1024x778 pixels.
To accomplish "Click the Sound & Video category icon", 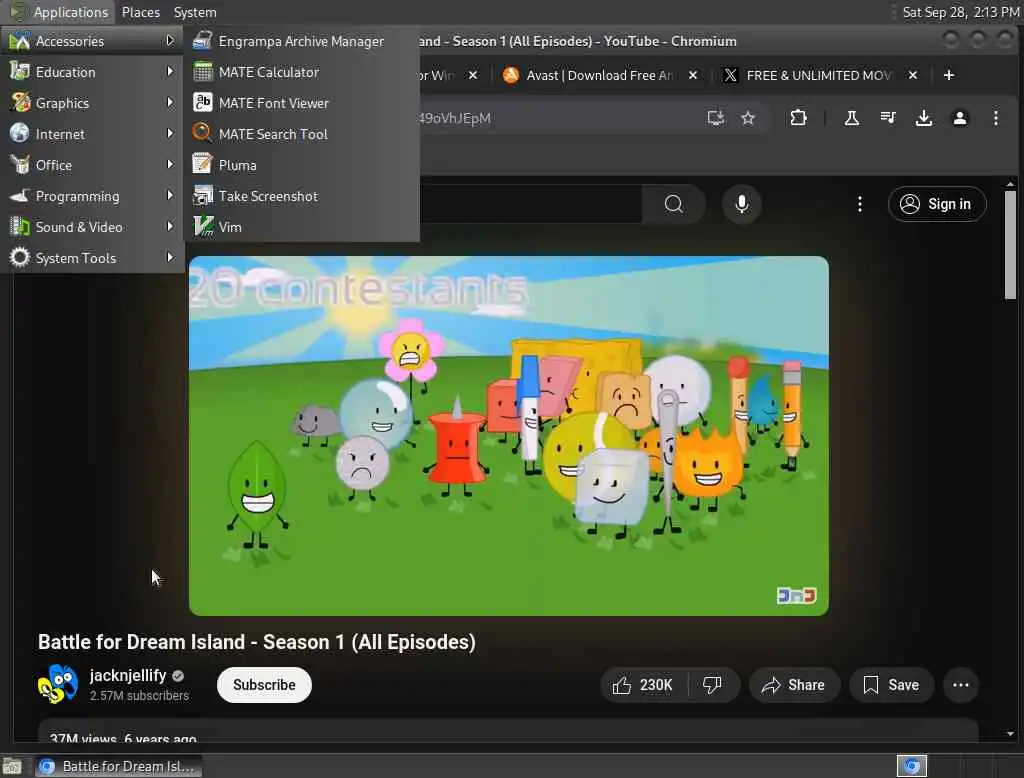I will [x=20, y=226].
